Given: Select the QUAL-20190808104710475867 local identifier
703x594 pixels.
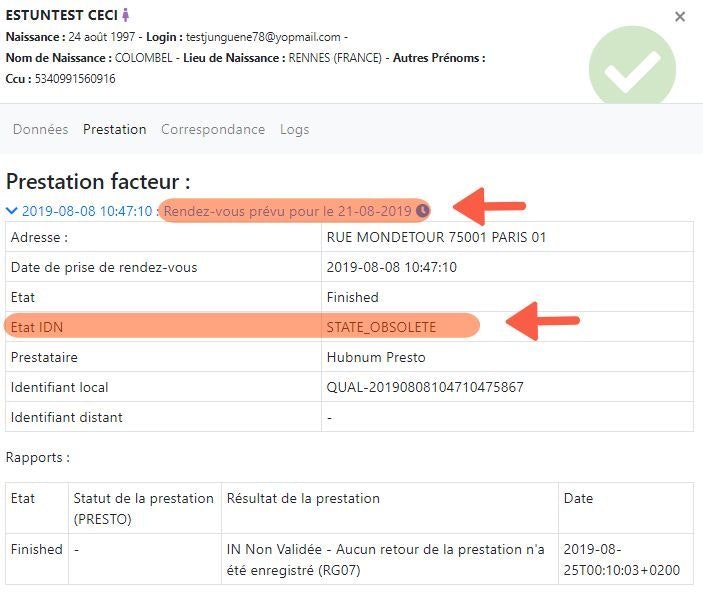Looking at the screenshot, I should click(424, 387).
